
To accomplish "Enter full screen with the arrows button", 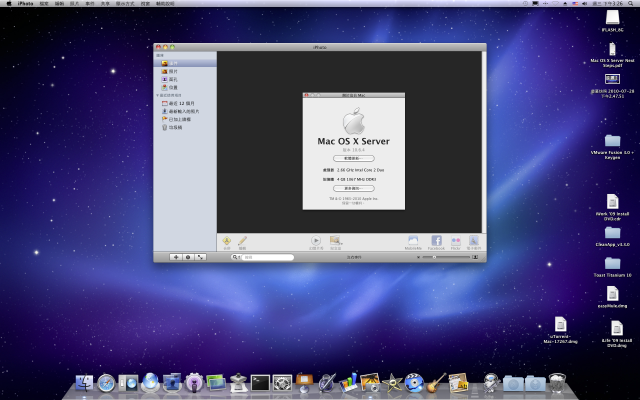I will (200, 257).
